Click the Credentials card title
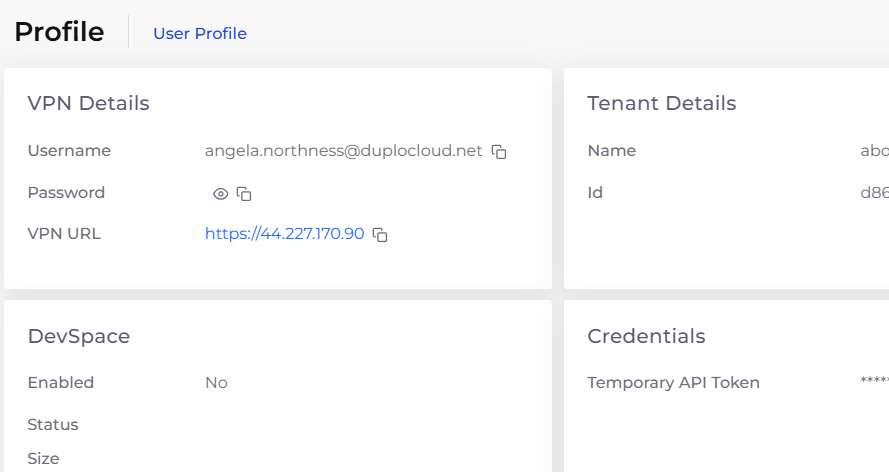Screen dimensions: 889x472 pyautogui.click(x=646, y=336)
